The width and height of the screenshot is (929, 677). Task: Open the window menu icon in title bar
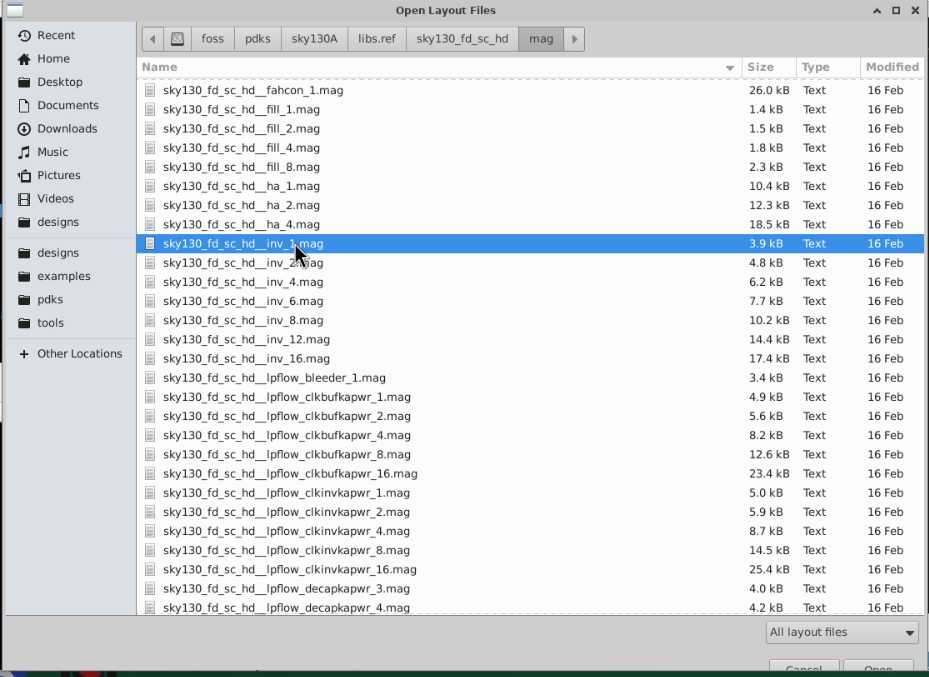tap(14, 10)
